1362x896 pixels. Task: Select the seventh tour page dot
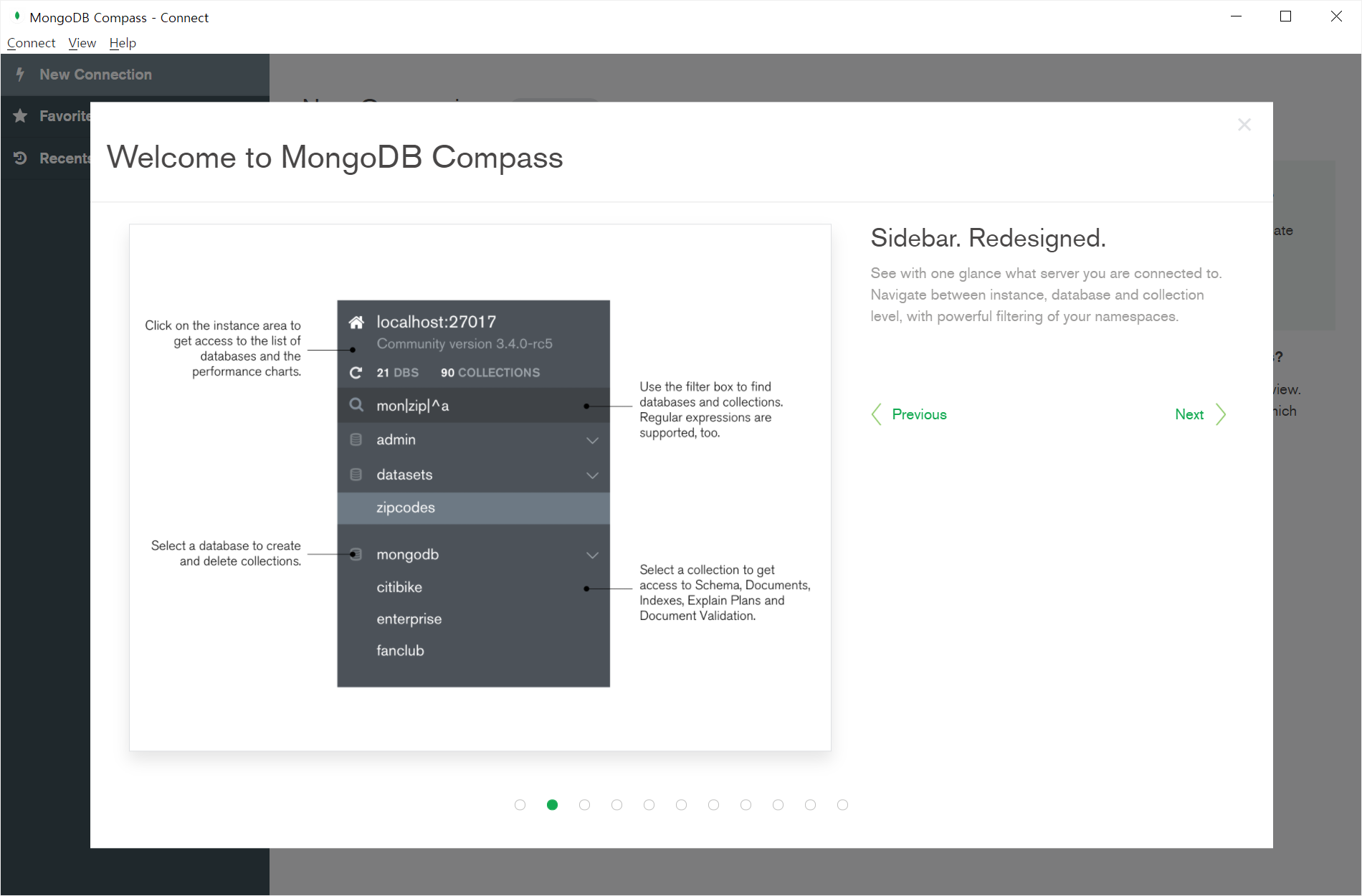[713, 805]
